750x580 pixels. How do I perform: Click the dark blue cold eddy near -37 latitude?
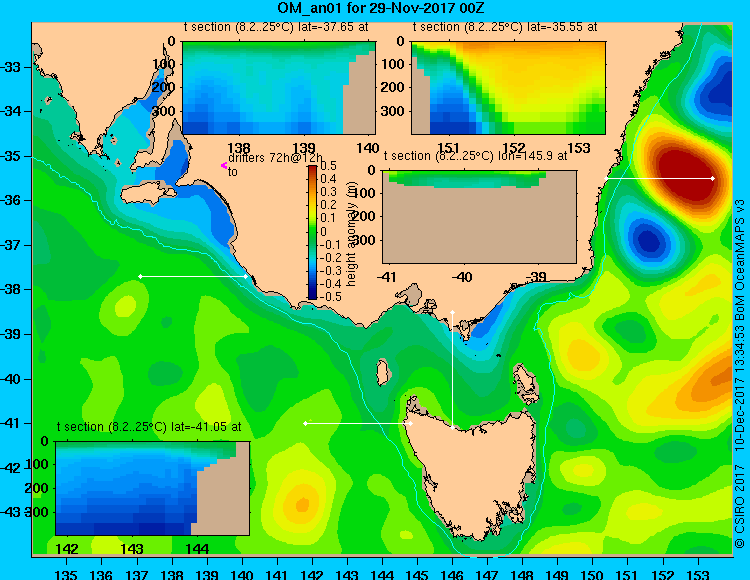point(649,241)
